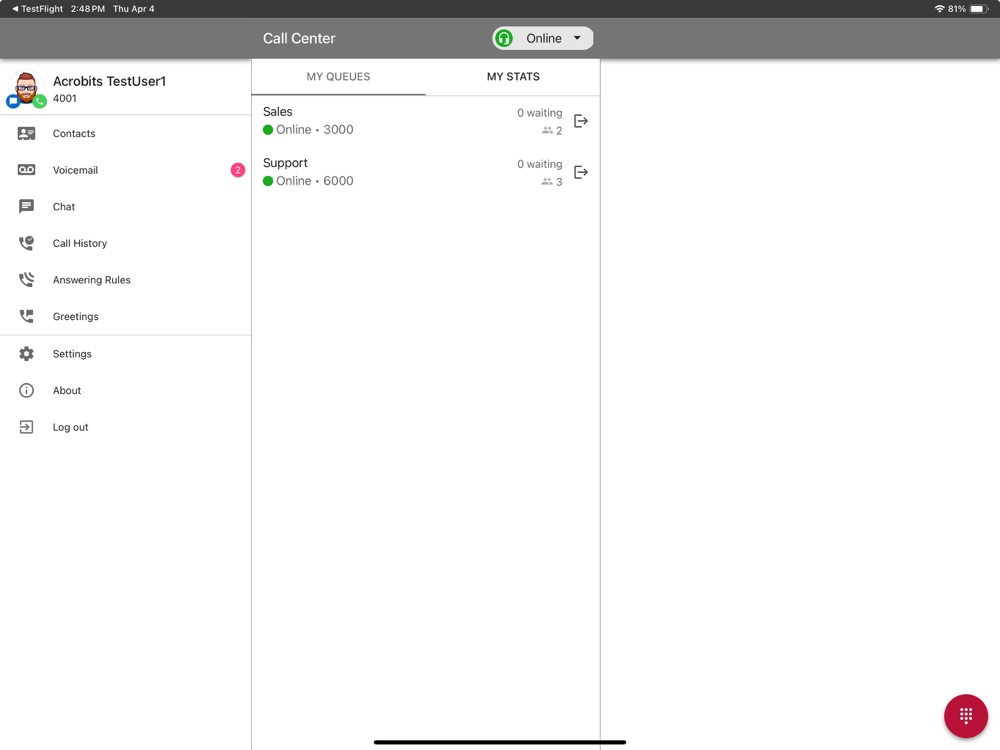The width and height of the screenshot is (1000, 750).
Task: Open Call History from the sidebar
Action: [126, 243]
